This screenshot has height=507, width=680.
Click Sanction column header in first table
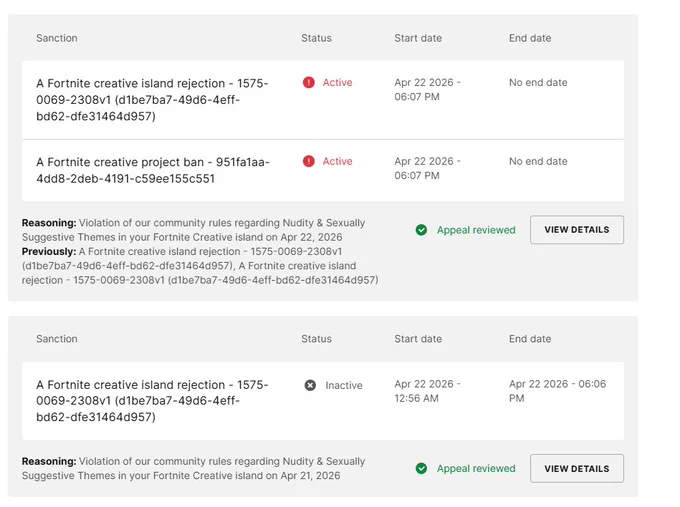point(57,38)
